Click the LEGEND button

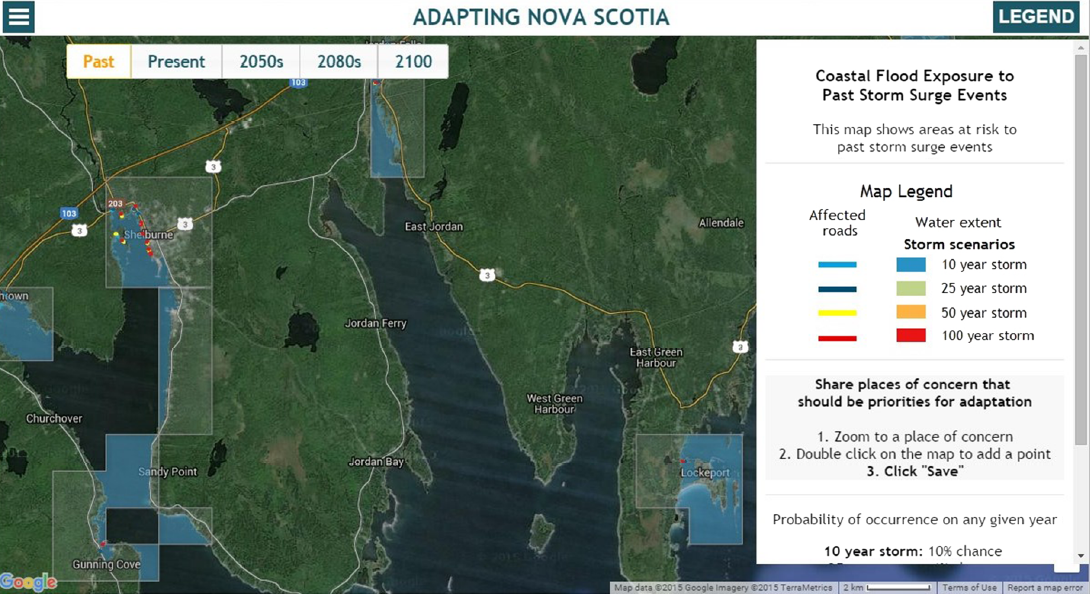pyautogui.click(x=1036, y=16)
